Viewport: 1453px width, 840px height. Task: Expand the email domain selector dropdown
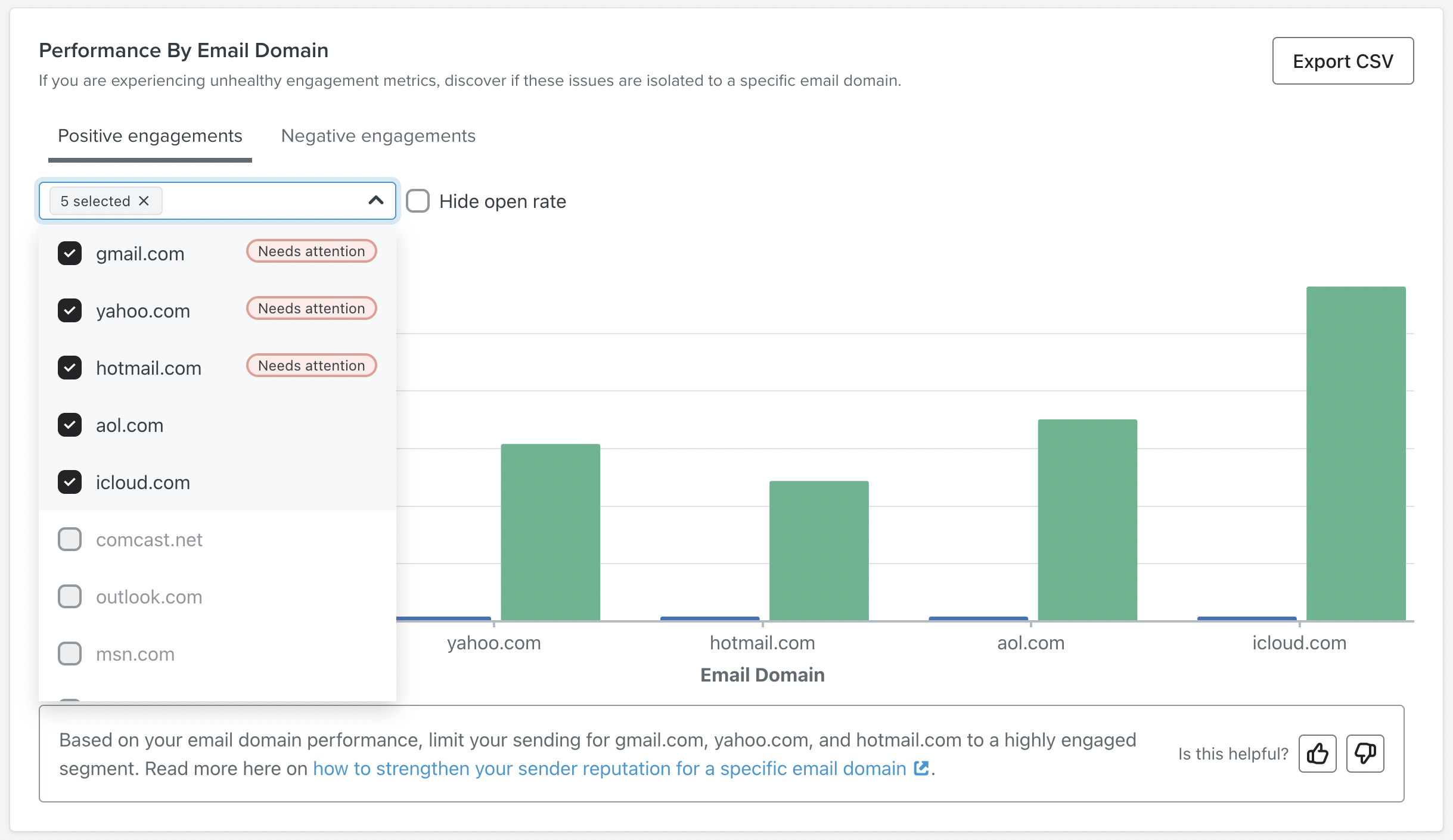click(377, 200)
